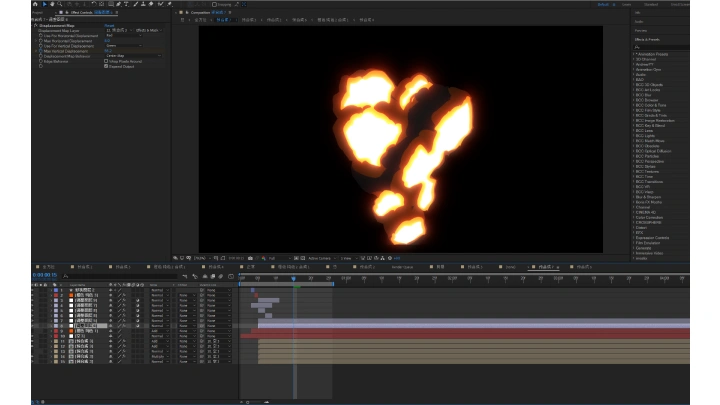Screen dimensions: 720x405
Task: Toggle the eye visibility column of layer 12
Action: pyautogui.click(x=32, y=346)
